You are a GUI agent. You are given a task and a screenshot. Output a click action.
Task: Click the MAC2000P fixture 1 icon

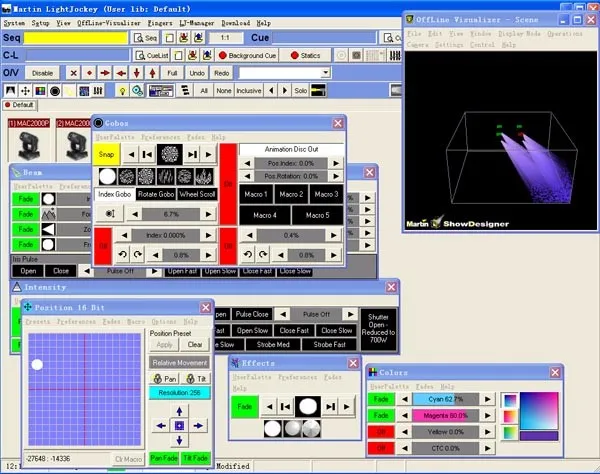pyautogui.click(x=29, y=140)
